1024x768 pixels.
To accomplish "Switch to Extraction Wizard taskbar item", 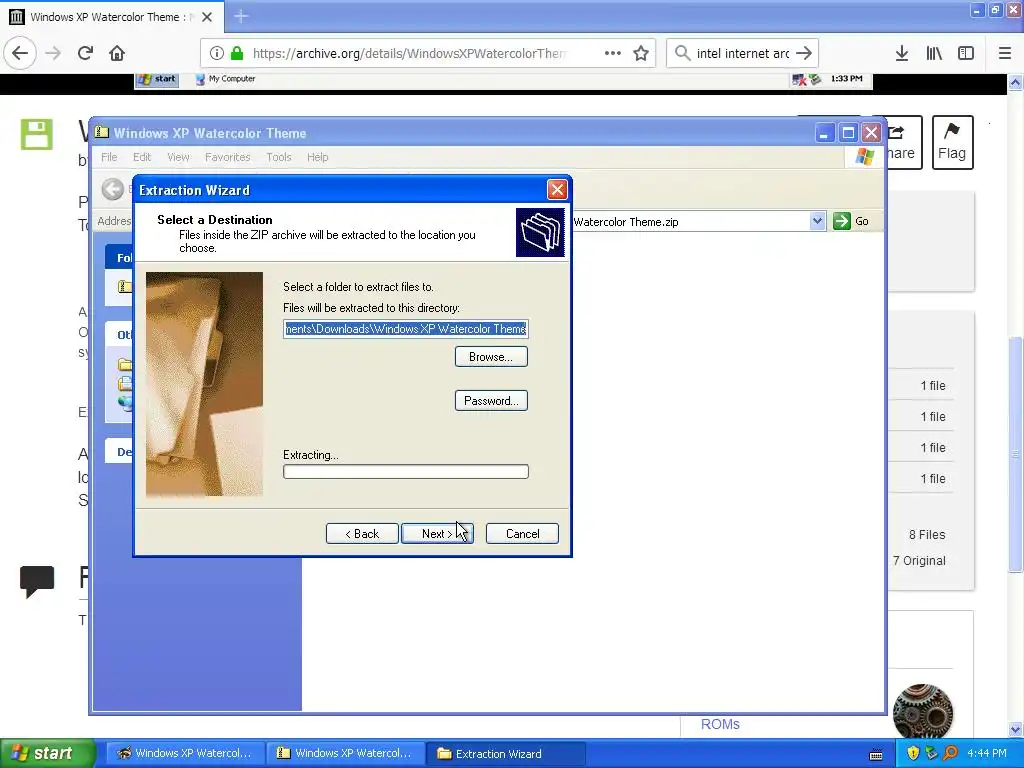I will 505,753.
